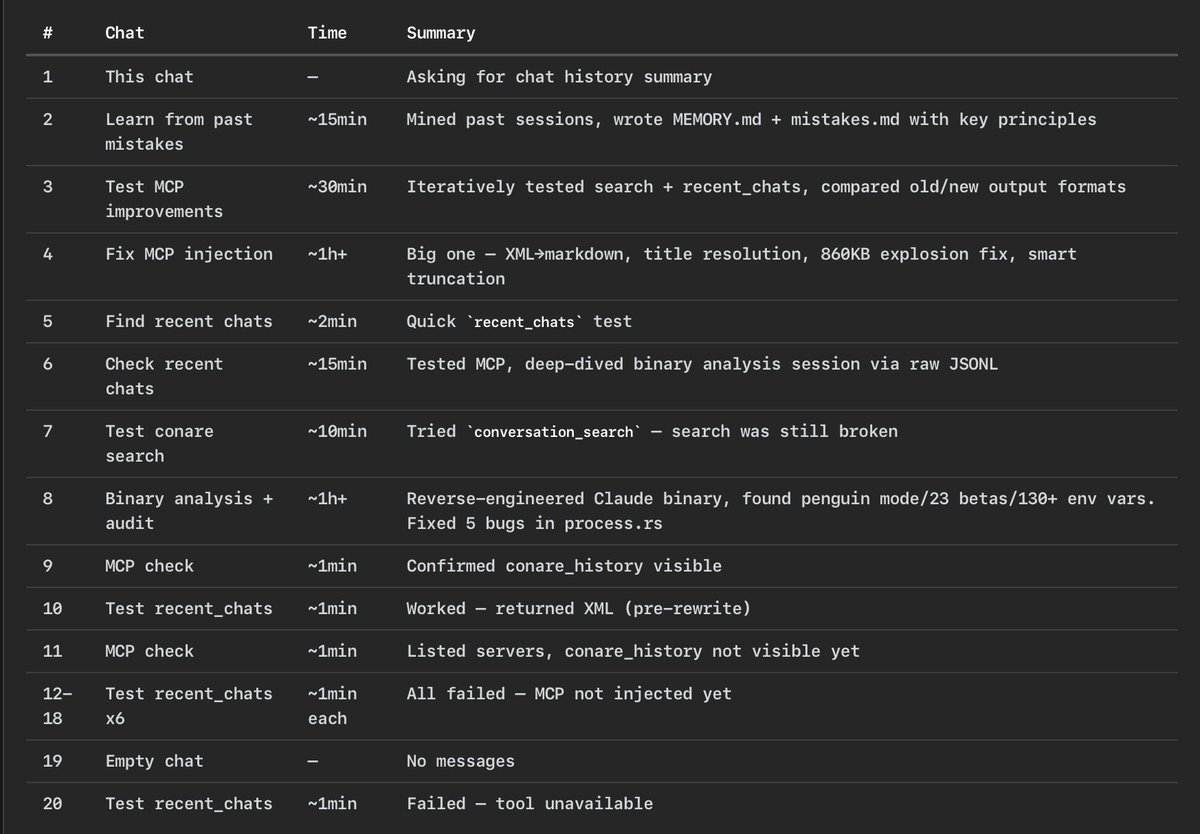Click '~1min' time in row 11
This screenshot has width=1200, height=834.
[332, 651]
